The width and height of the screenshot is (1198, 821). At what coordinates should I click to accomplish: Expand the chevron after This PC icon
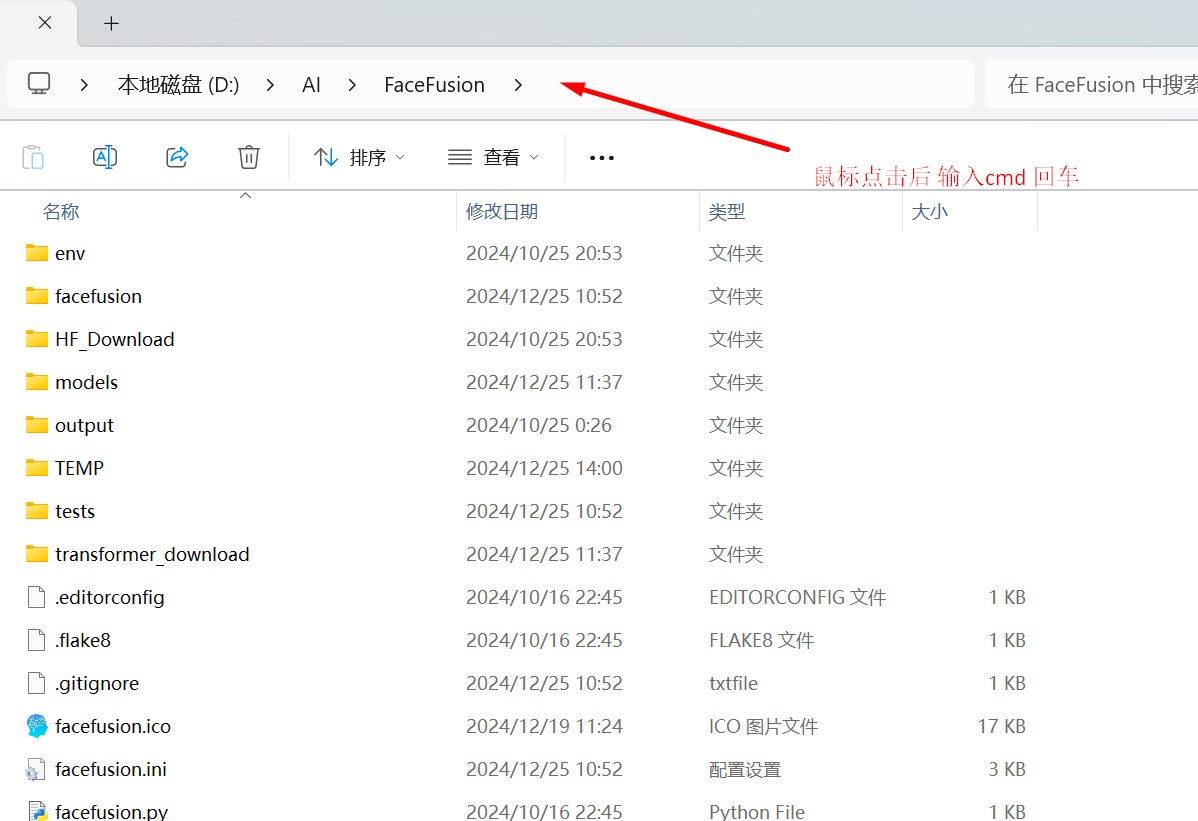(x=84, y=85)
